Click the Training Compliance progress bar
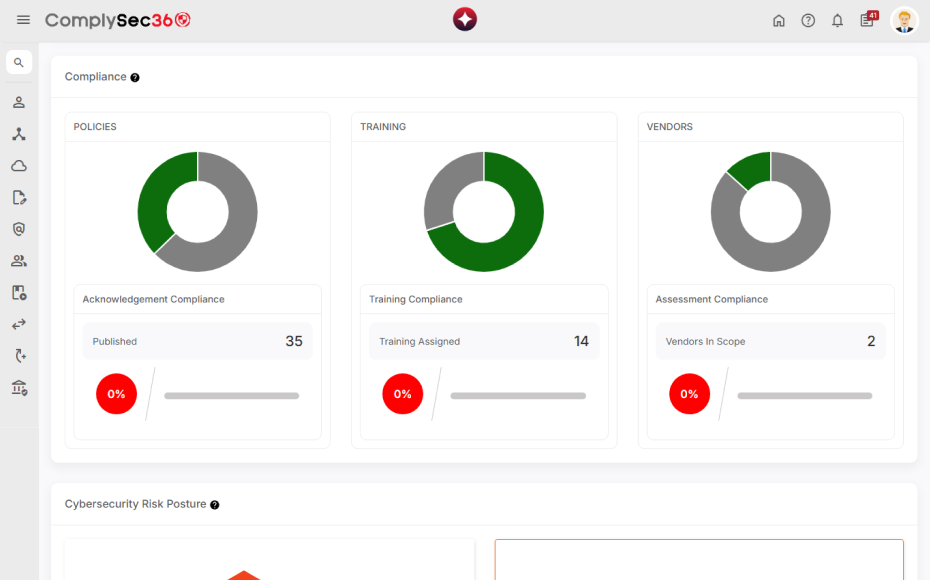Screen dimensions: 930x580 click(x=518, y=396)
